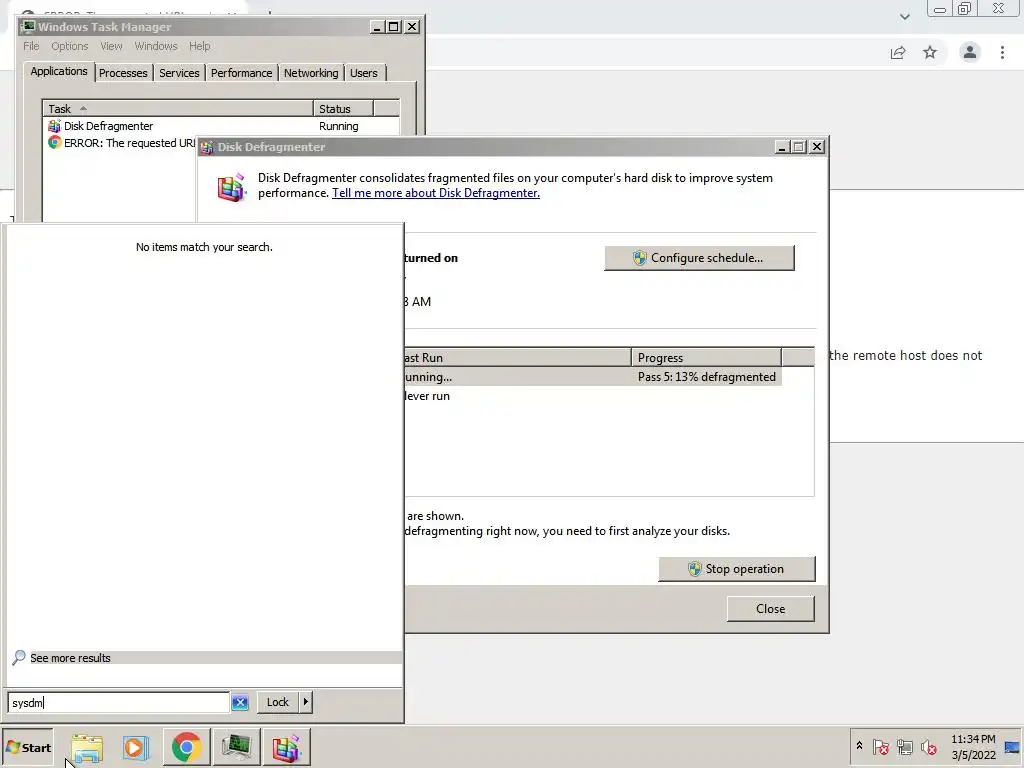Image resolution: width=1024 pixels, height=768 pixels.
Task: Expand the shutdown options arrow beside Lock
Action: click(305, 702)
